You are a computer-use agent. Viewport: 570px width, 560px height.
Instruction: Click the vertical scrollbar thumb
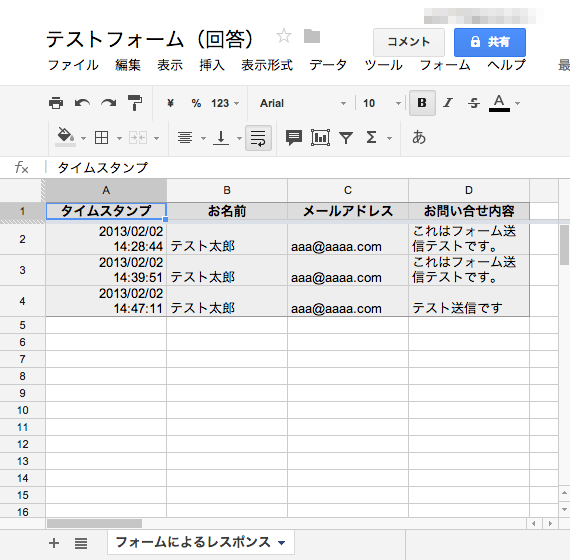pos(564,245)
